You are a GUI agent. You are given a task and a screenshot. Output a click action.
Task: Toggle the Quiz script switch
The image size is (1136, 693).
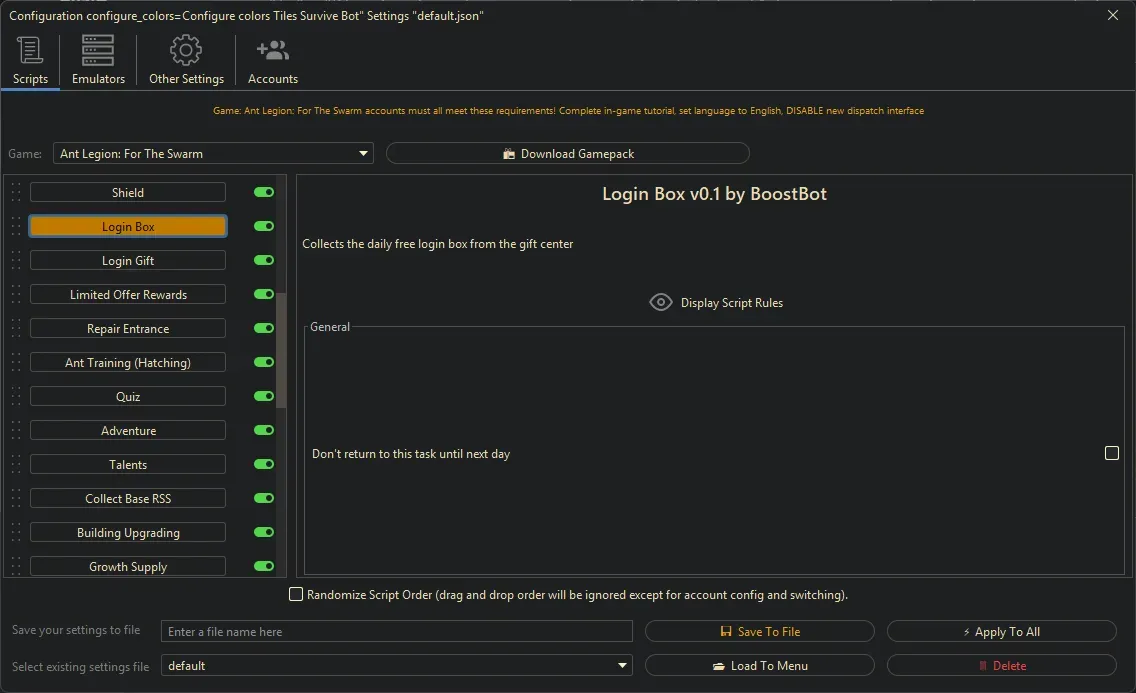tap(264, 396)
